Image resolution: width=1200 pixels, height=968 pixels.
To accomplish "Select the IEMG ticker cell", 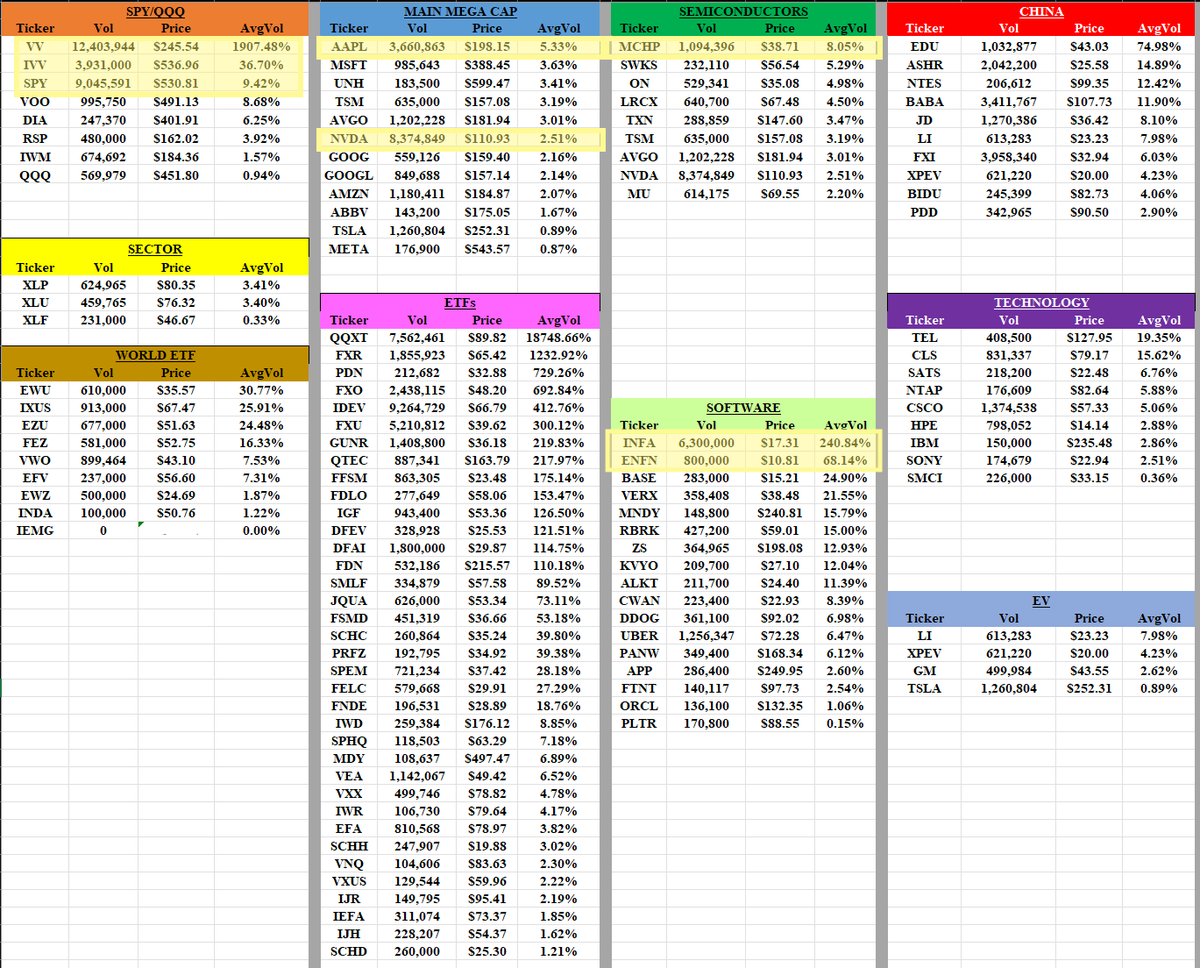I will coord(36,531).
